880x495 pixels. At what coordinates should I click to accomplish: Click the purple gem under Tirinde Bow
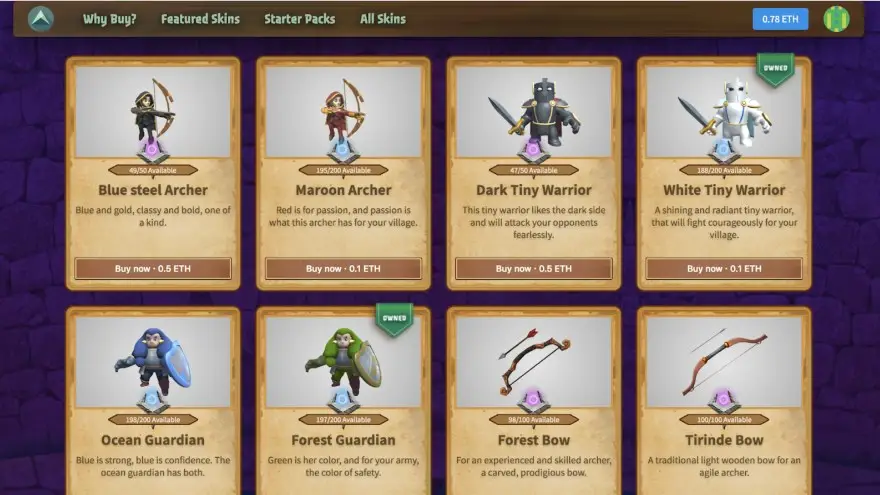(x=723, y=401)
